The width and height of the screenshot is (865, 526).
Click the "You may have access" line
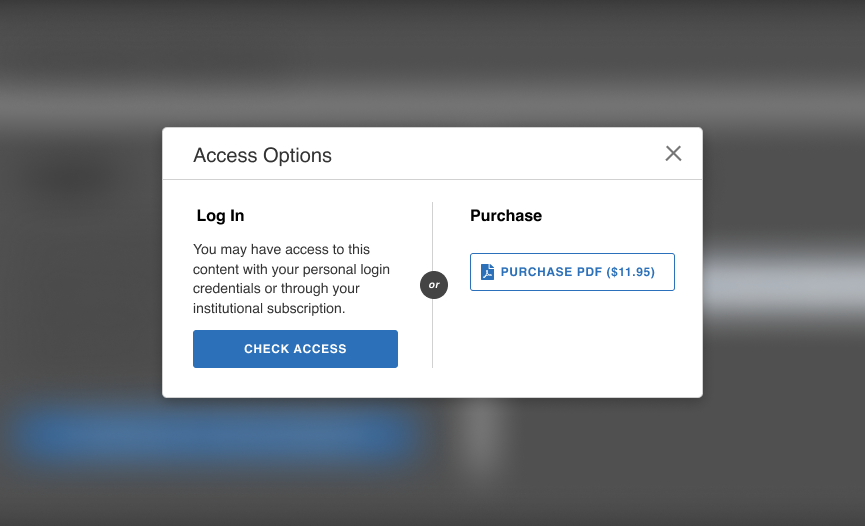pyautogui.click(x=281, y=249)
